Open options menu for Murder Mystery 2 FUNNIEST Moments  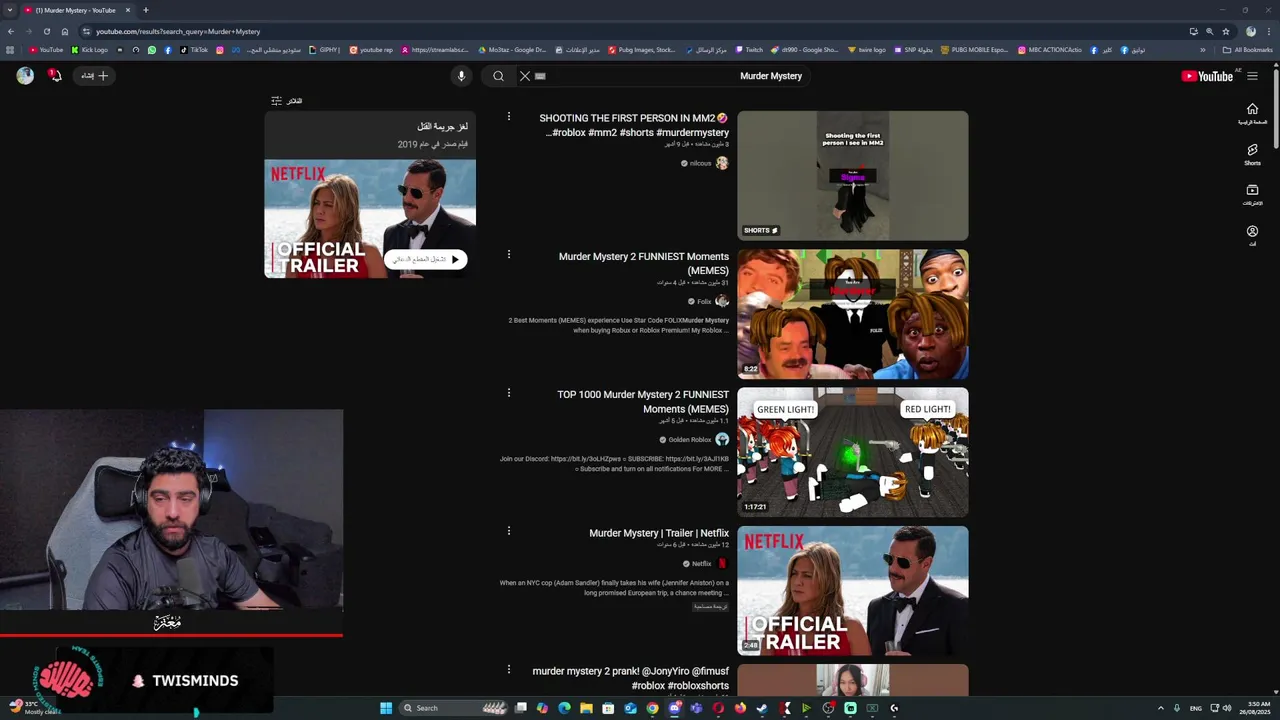click(508, 255)
